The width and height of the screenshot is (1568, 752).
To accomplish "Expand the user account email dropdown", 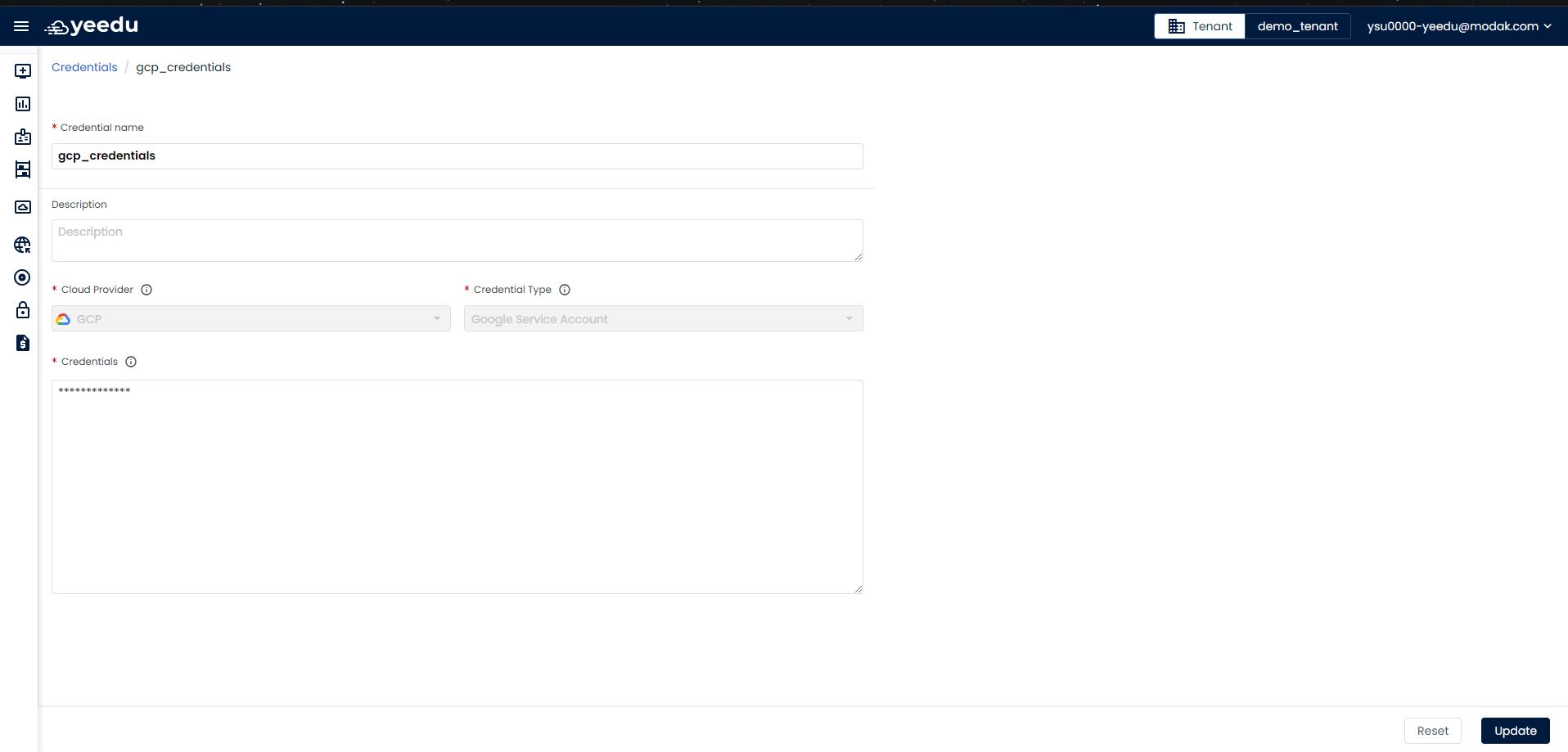I will (x=1459, y=26).
